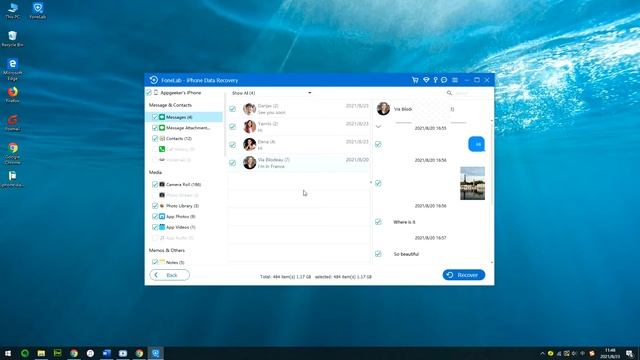
Task: Uncheck the Via Bilodeau conversation checkbox
Action: coord(233,163)
